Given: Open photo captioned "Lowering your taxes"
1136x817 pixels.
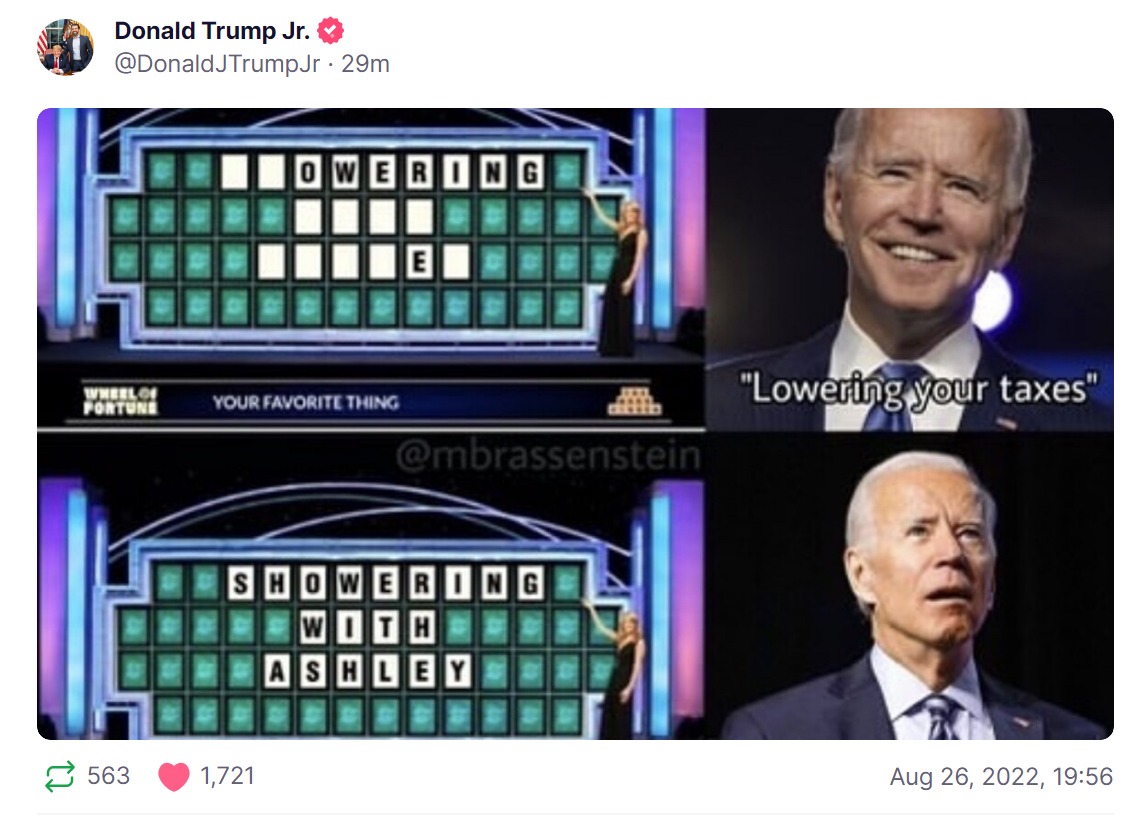Looking at the screenshot, I should [910, 269].
